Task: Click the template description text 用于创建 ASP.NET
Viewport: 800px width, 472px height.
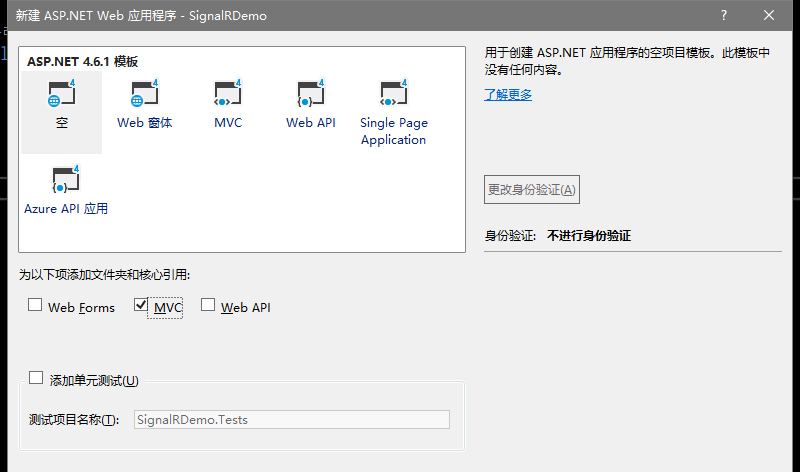Action: point(627,61)
